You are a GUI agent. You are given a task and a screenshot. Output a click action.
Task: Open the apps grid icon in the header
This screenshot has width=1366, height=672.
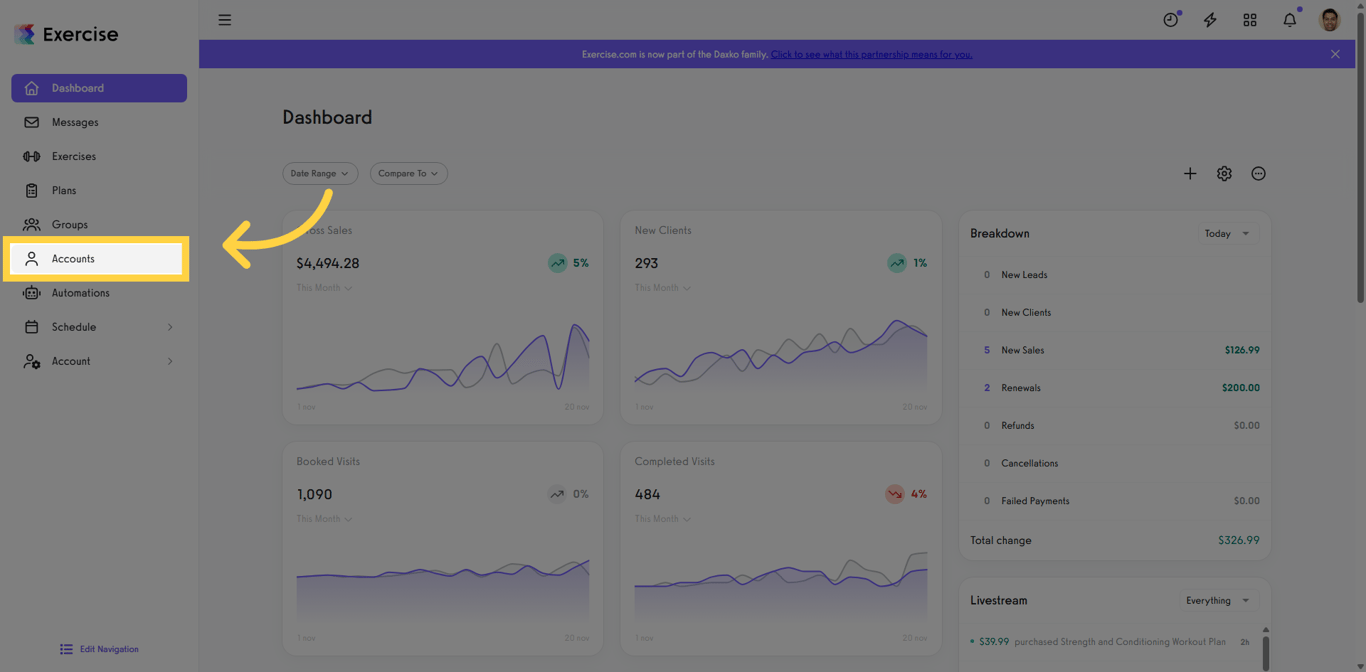pyautogui.click(x=1250, y=19)
